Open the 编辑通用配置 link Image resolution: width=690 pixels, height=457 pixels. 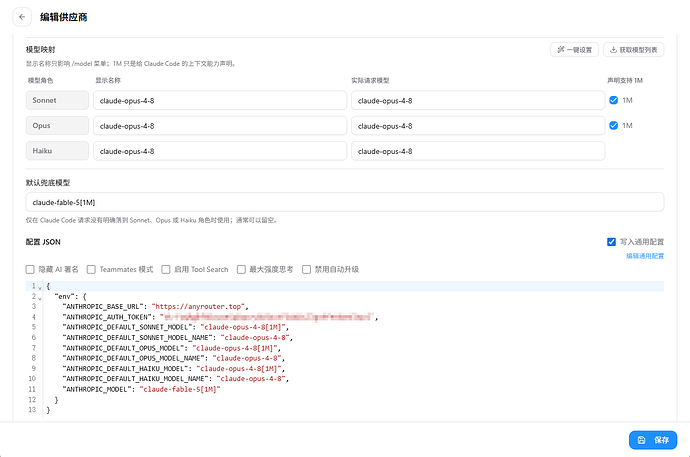[x=645, y=256]
